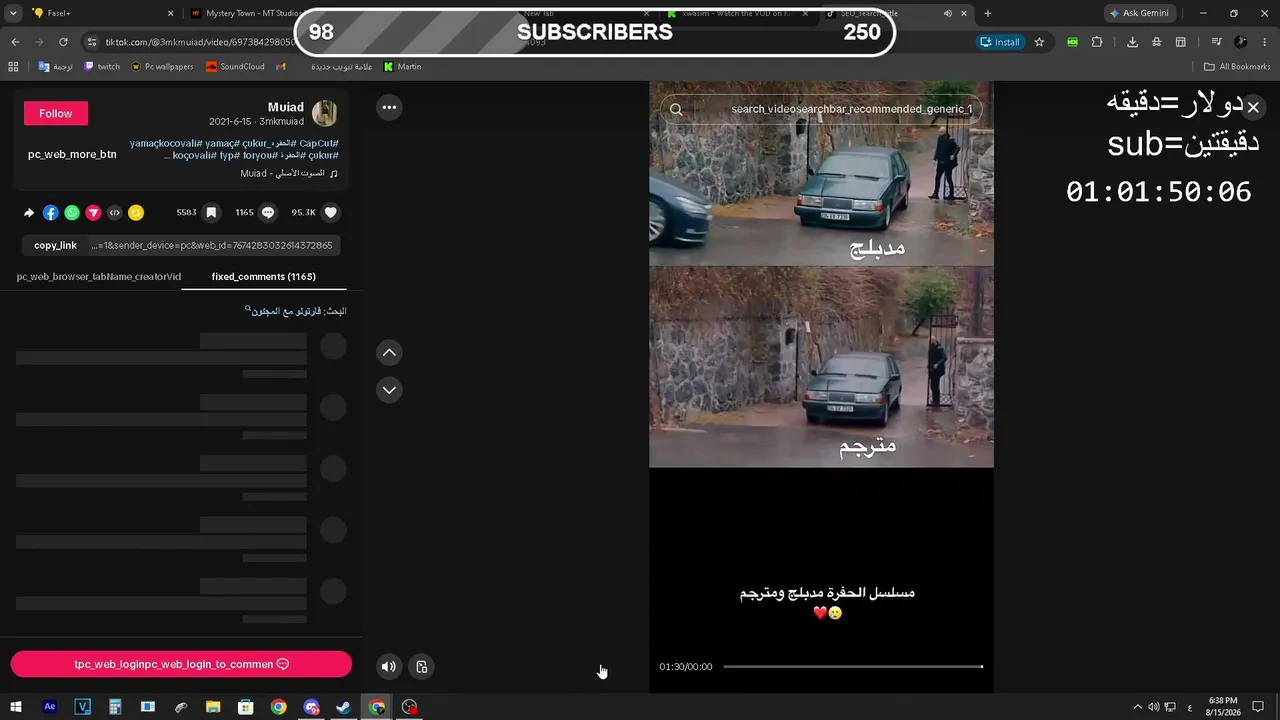
Task: Bookmark the video with the favorites icon
Action: coord(211,213)
